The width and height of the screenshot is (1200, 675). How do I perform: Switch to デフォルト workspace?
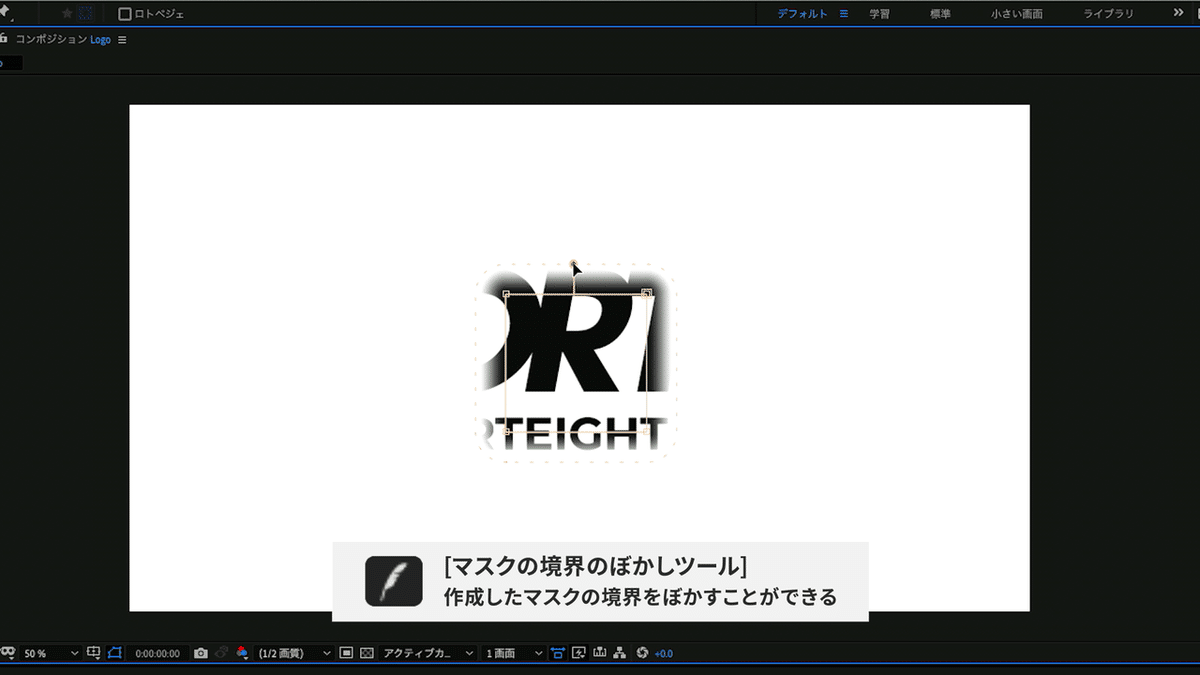coord(803,14)
